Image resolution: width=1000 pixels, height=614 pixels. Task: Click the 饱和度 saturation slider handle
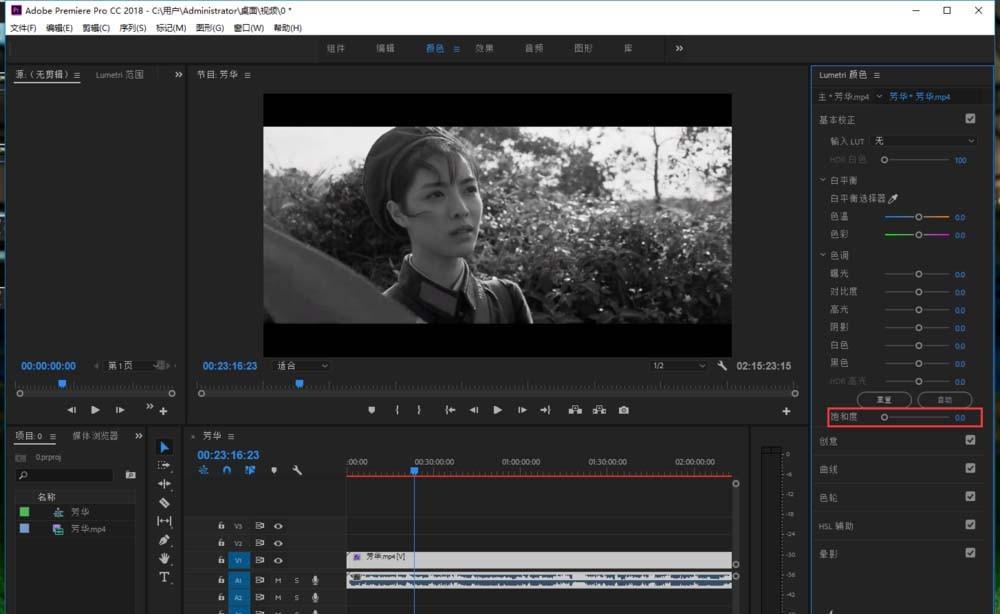coord(885,418)
